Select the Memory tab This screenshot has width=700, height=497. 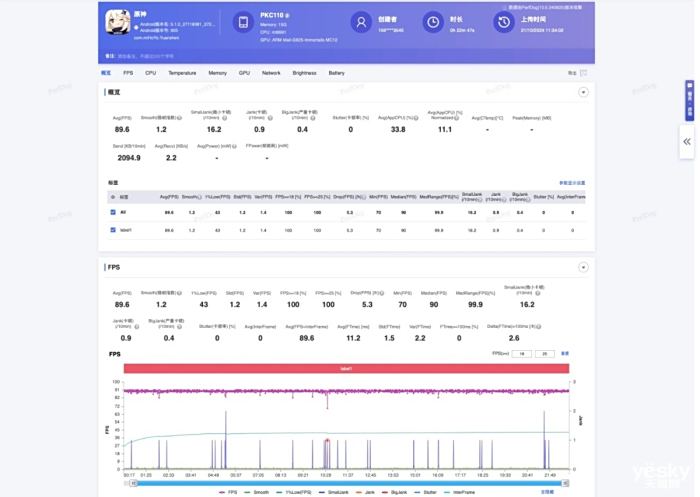[217, 73]
